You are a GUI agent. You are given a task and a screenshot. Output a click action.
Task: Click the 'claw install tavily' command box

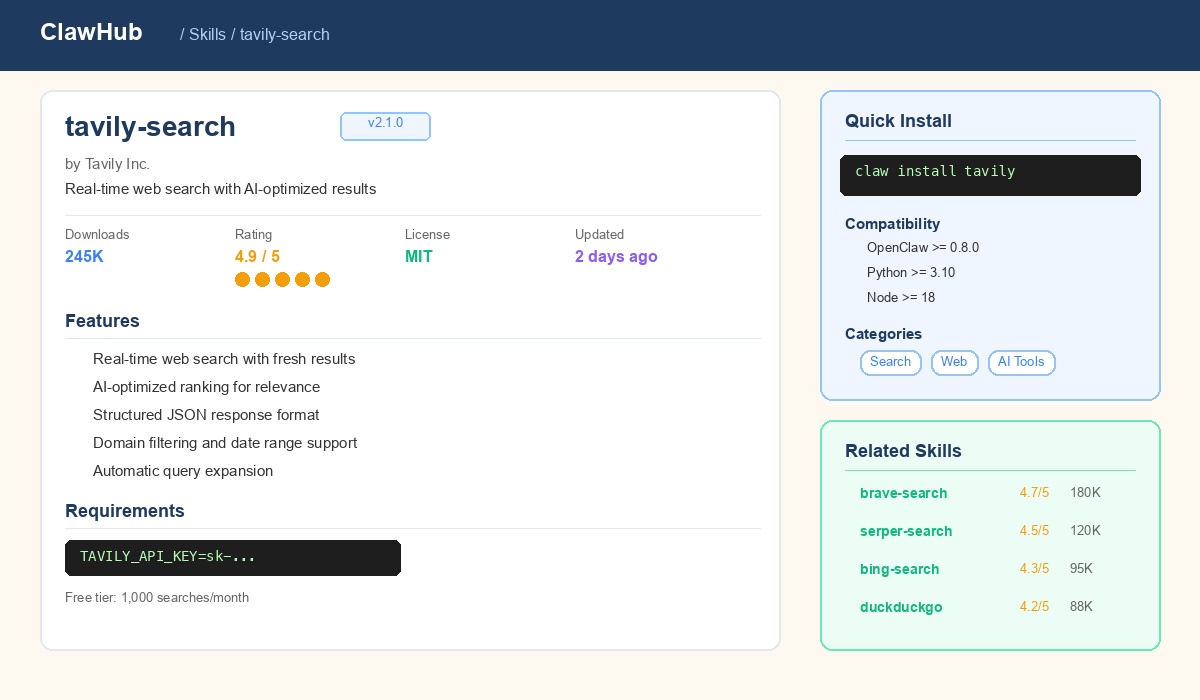click(x=990, y=175)
